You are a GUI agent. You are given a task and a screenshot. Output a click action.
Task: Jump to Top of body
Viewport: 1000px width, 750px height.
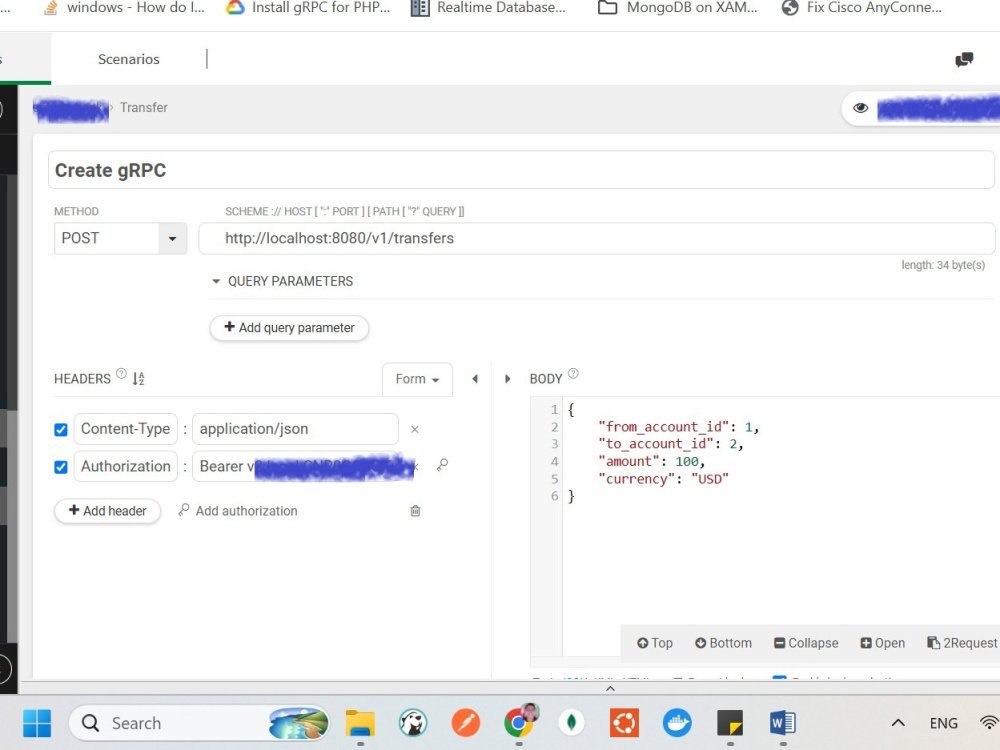tap(654, 643)
